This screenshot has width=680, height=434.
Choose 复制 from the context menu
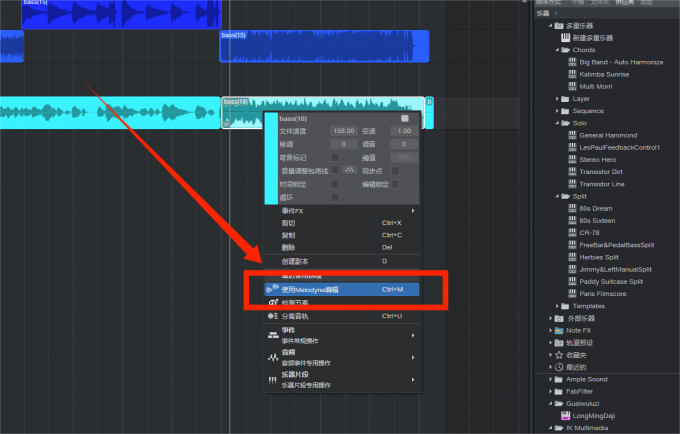pos(342,235)
